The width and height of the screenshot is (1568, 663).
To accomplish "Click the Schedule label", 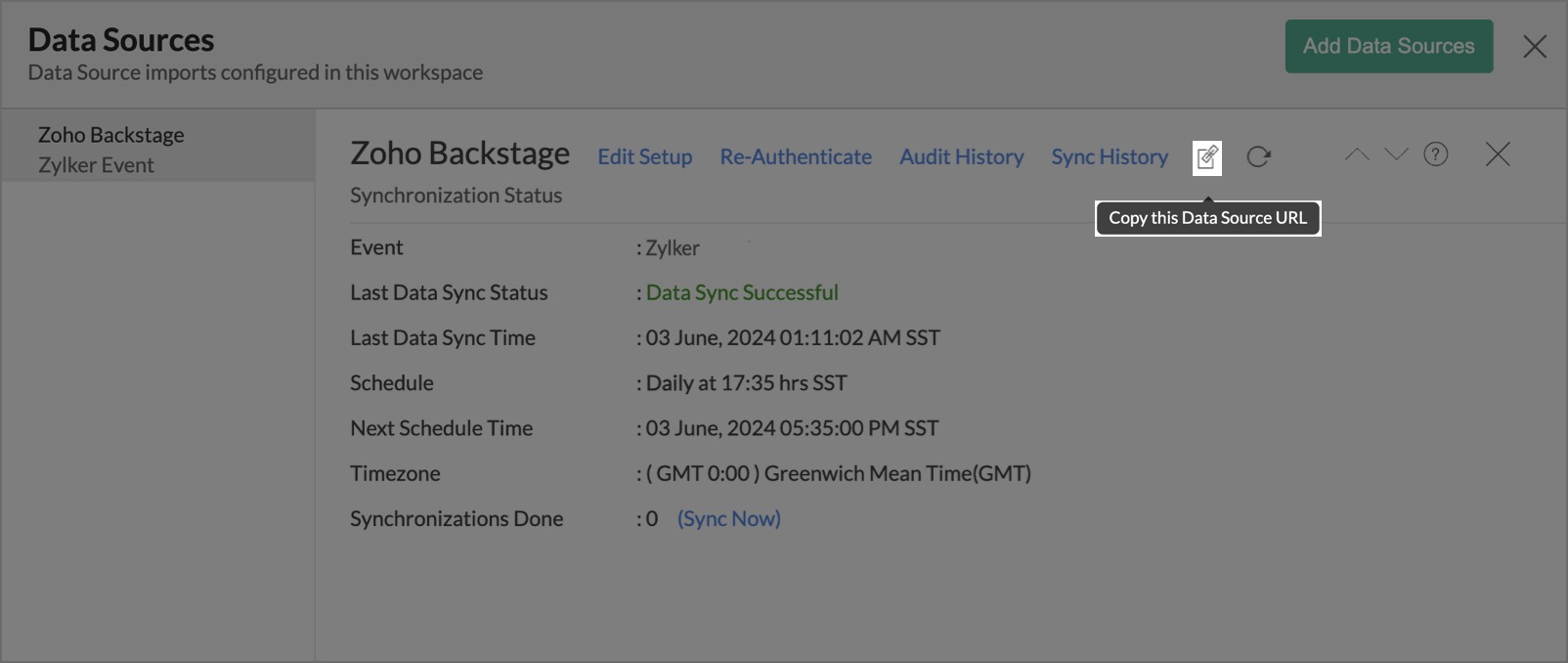I will tap(392, 382).
